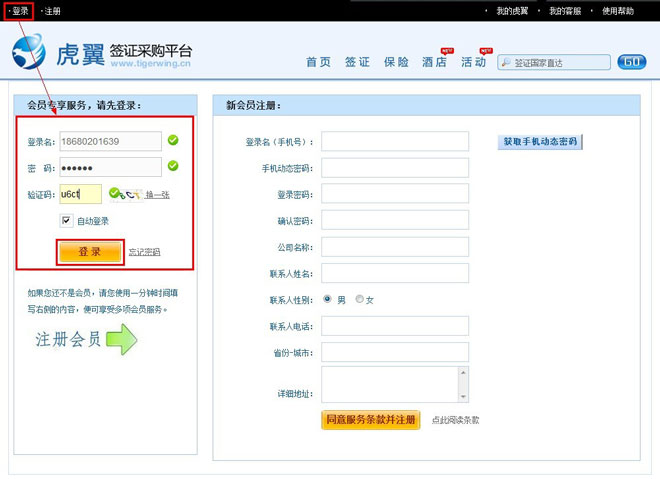This screenshot has width=660, height=479.
Task: Click the green 注册会员 arrow graphic
Action: 121,339
